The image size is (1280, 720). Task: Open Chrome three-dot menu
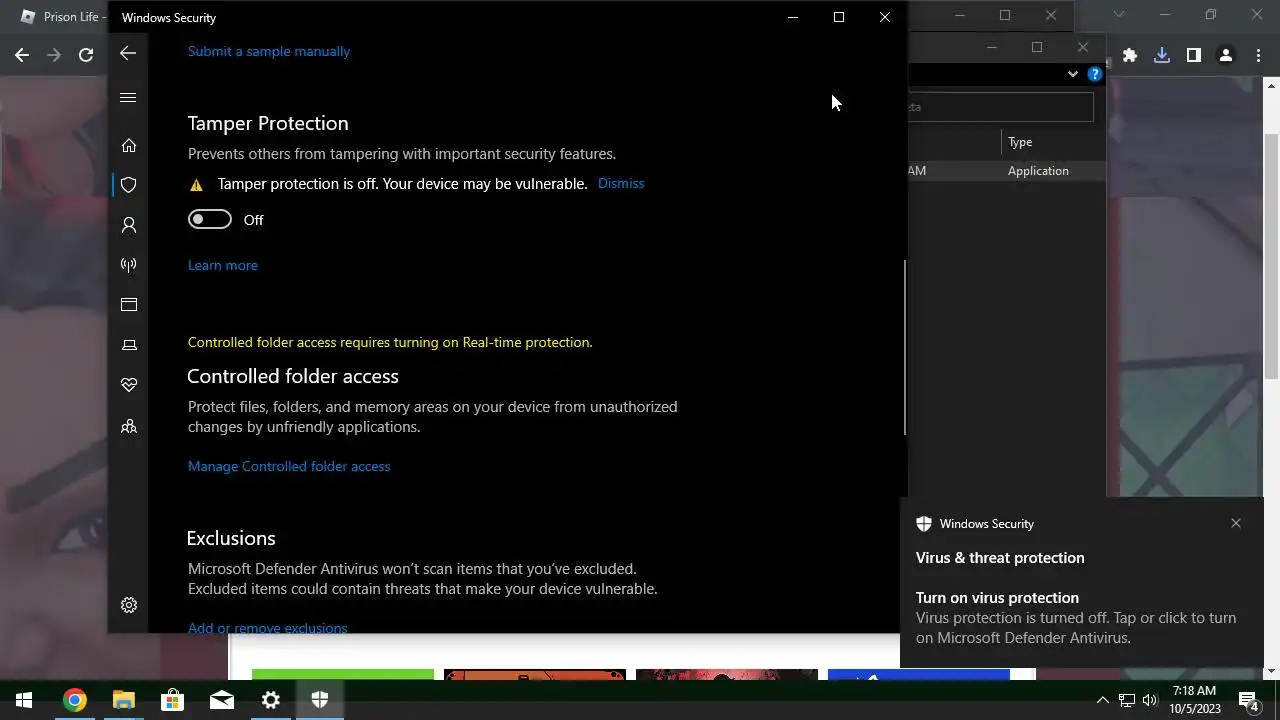pyautogui.click(x=1258, y=56)
